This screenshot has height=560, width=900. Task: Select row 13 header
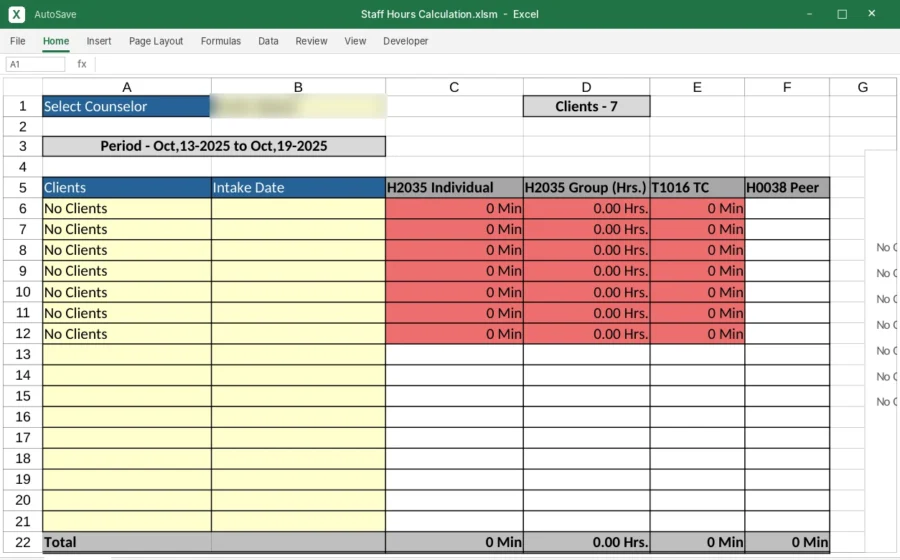click(23, 354)
